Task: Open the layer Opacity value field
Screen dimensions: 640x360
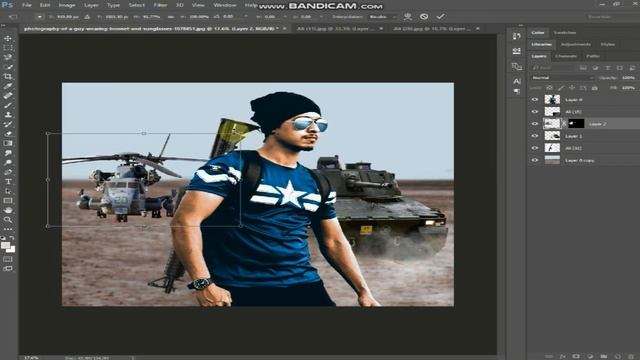Action: tap(629, 78)
